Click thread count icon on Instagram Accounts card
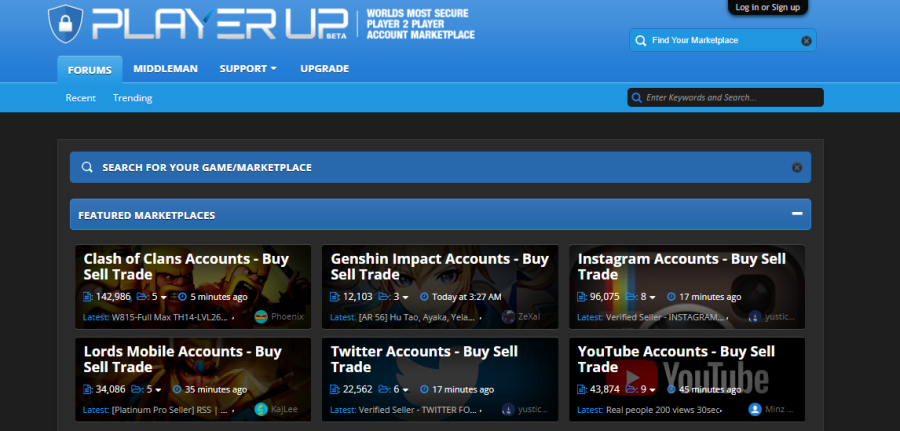The height and width of the screenshot is (431, 900). 581,297
